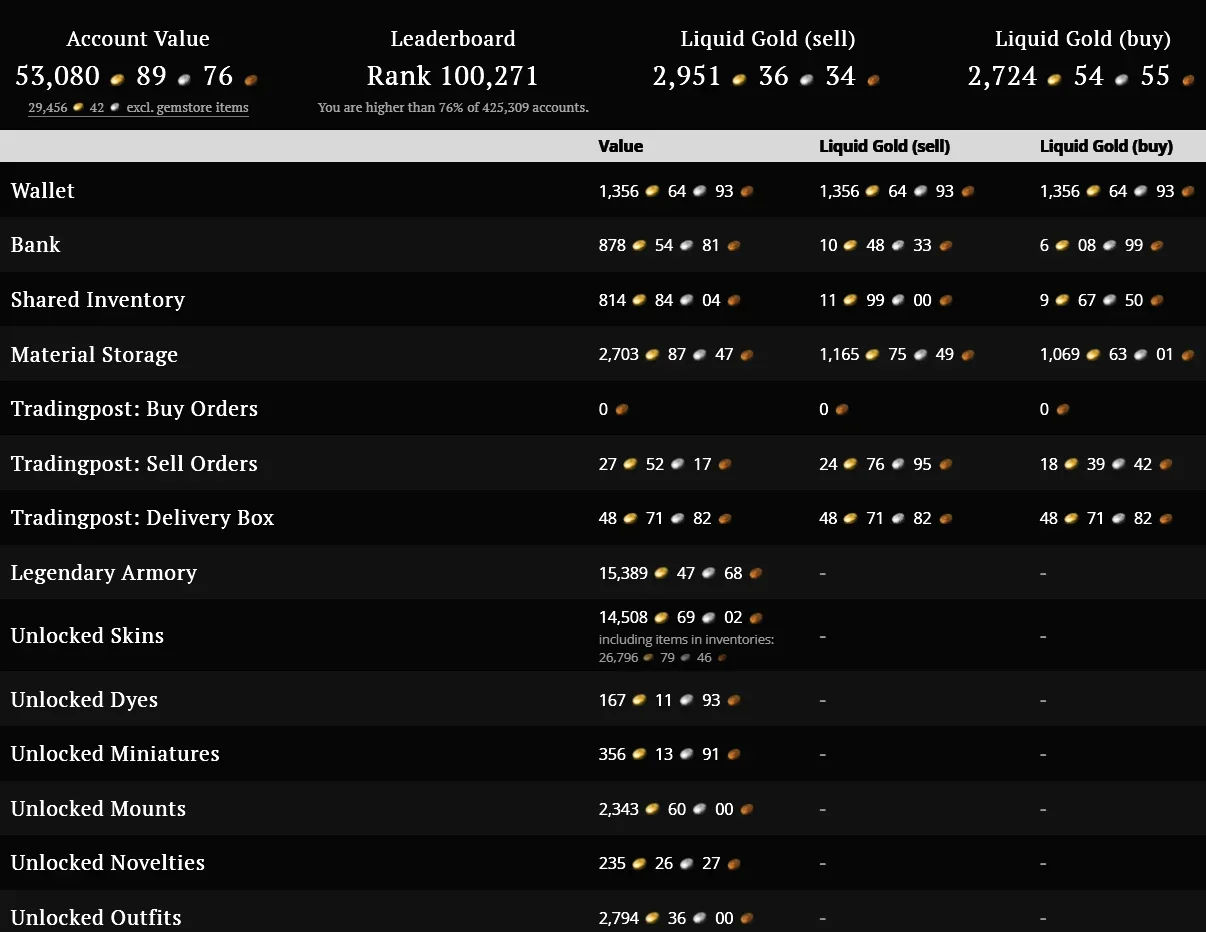
Task: Open the Wallet row
Action: pyautogui.click(x=603, y=190)
